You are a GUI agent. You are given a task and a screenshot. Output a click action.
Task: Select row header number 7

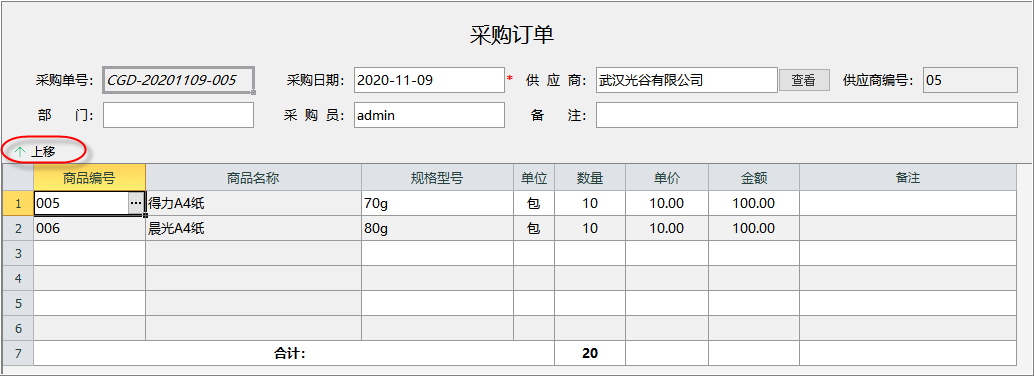click(18, 354)
